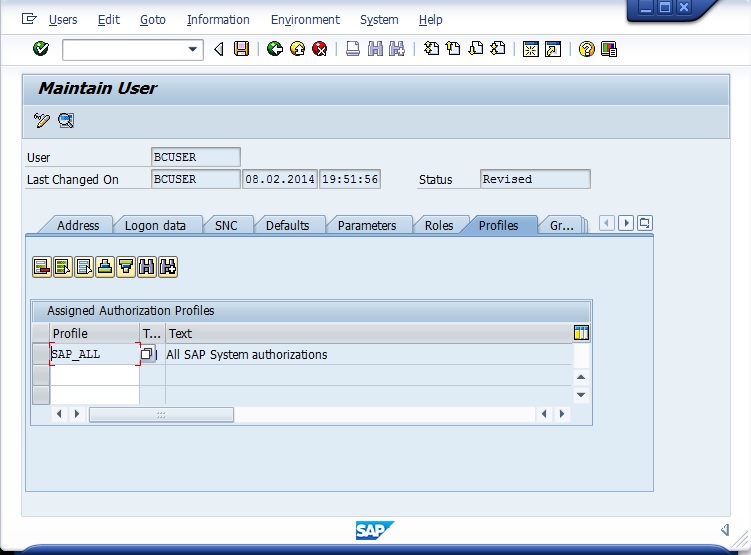Click the Delete Row icon above table
The image size is (751, 555).
[x=42, y=266]
